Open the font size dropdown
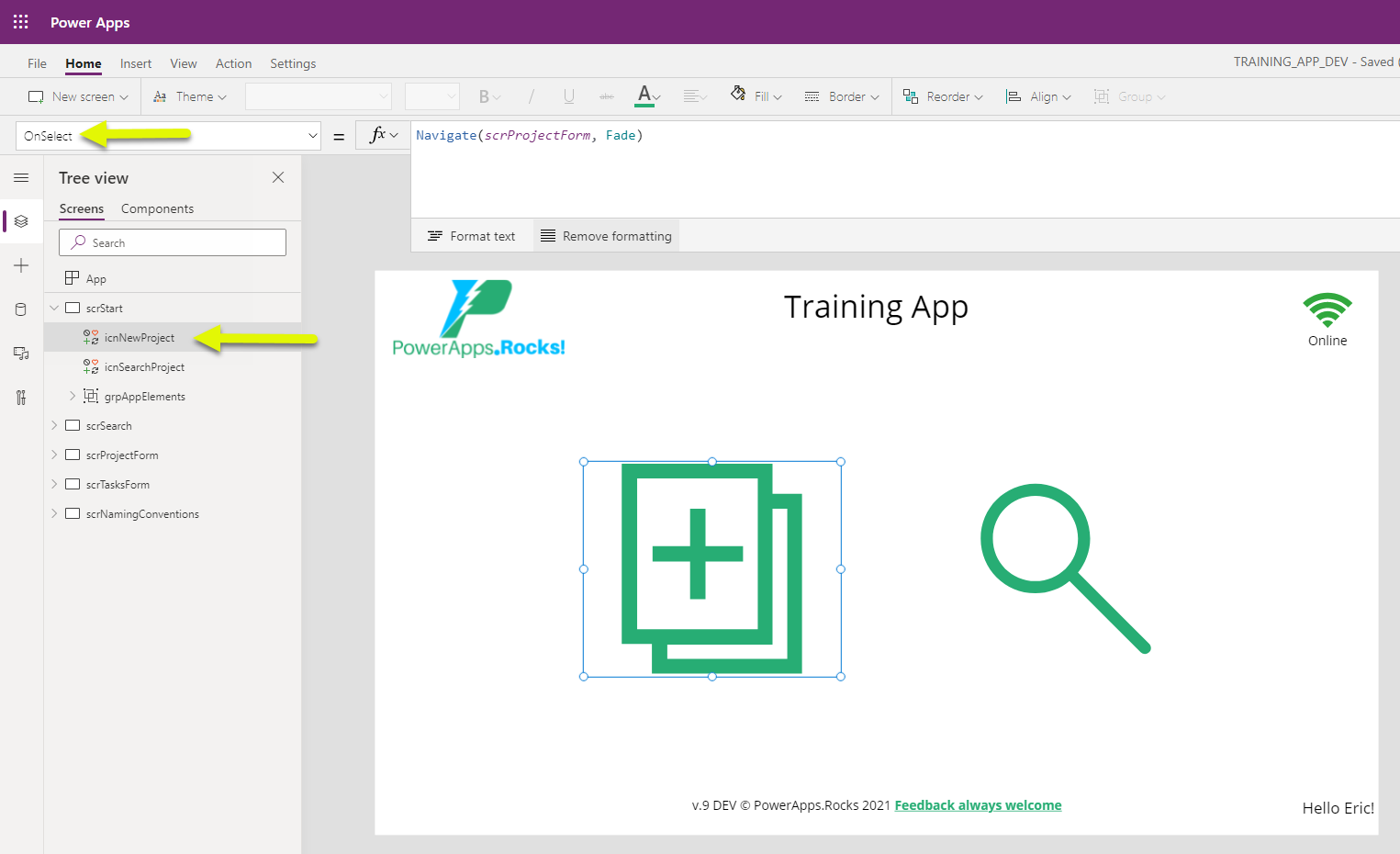This screenshot has height=854, width=1400. 431,96
